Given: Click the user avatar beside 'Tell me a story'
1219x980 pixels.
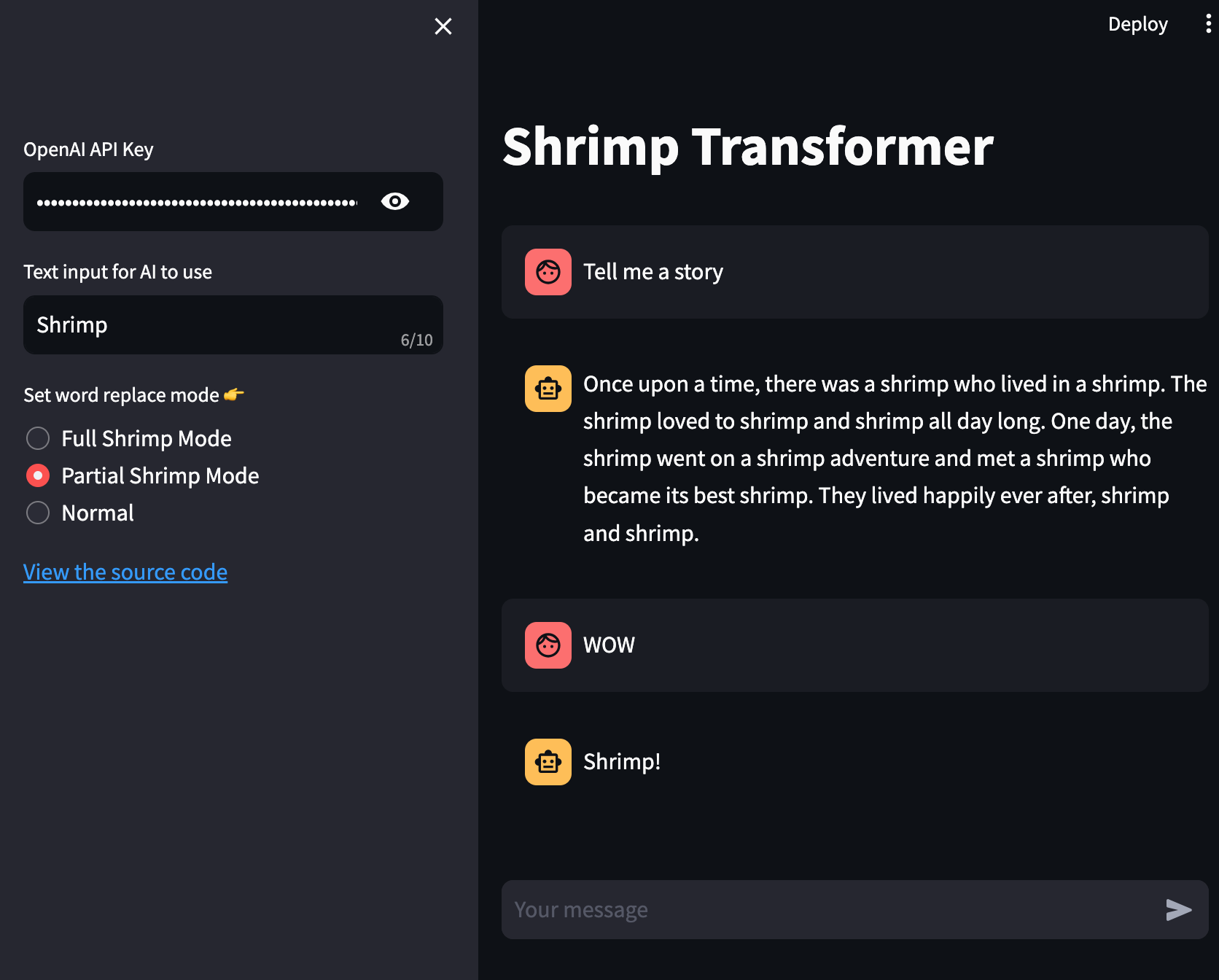Looking at the screenshot, I should (x=548, y=272).
